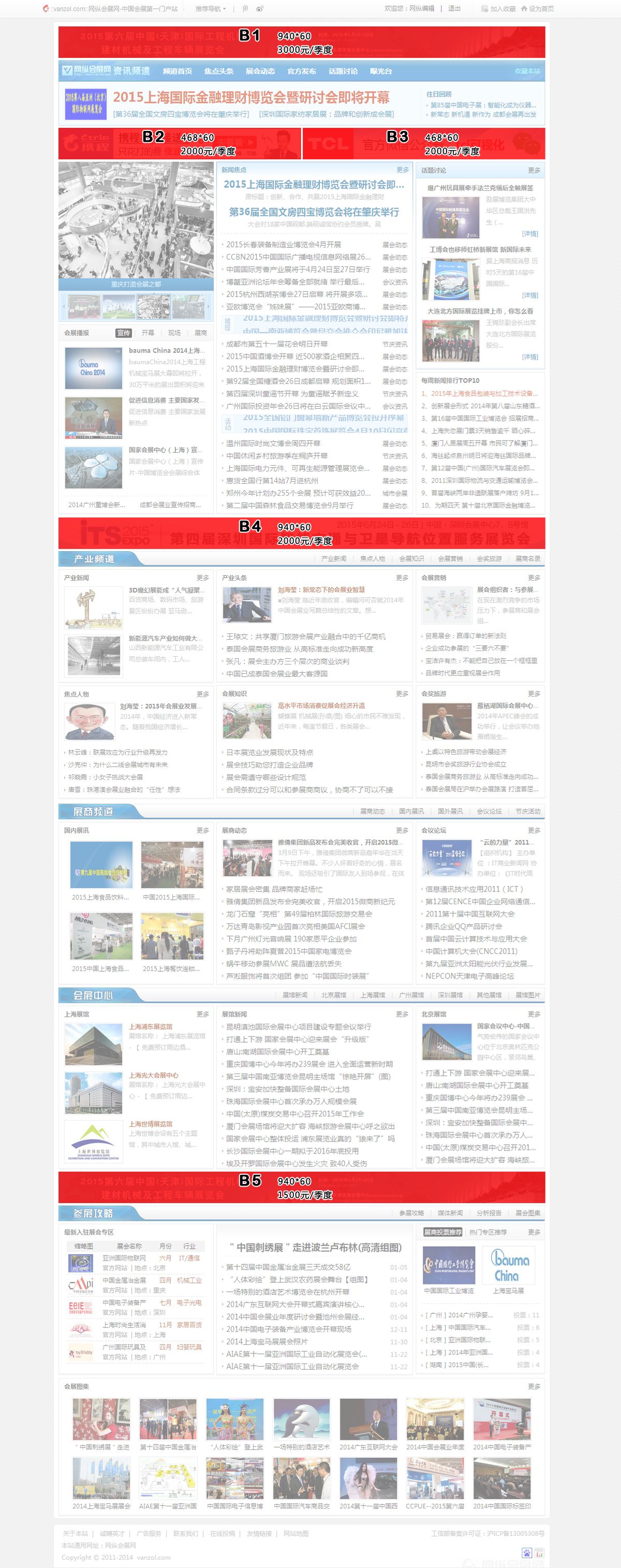621x1568 pixels.
Task: Click 联系我们 in the footer
Action: point(185,1533)
